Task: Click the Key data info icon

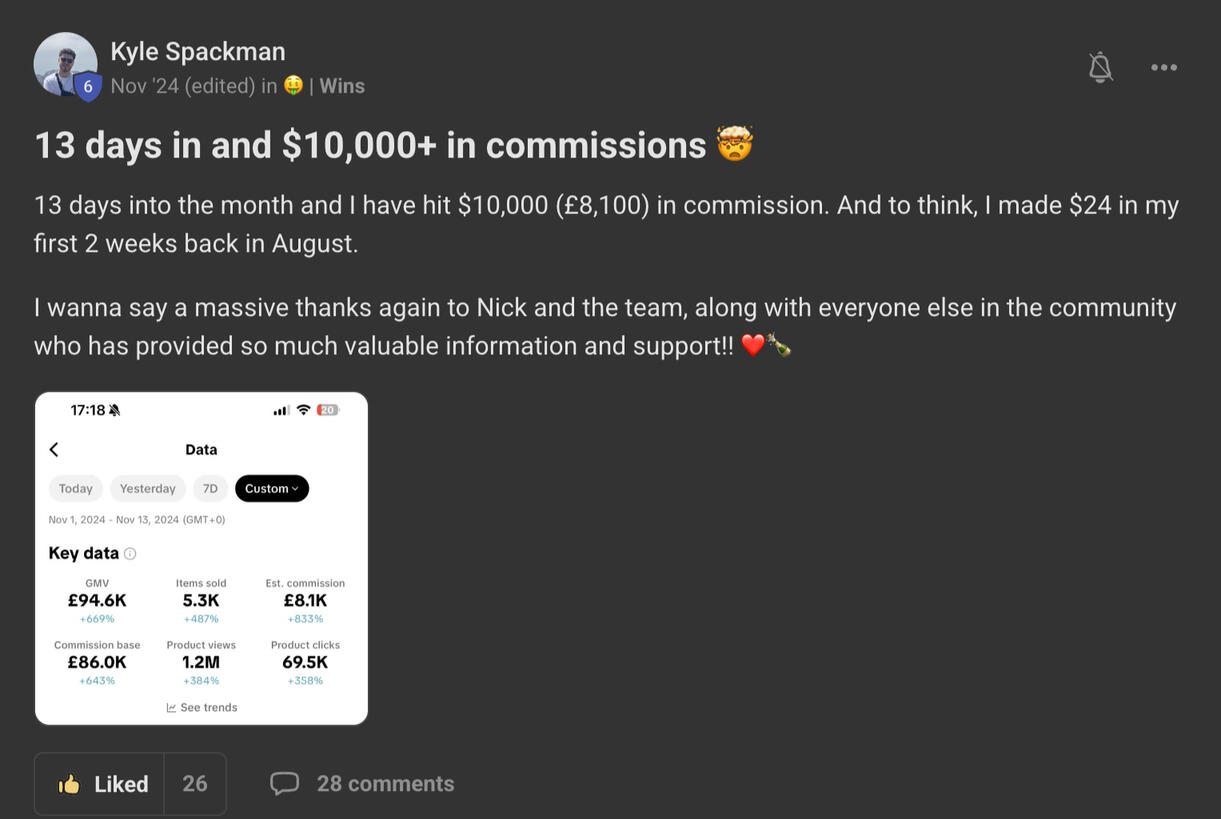Action: coord(130,554)
